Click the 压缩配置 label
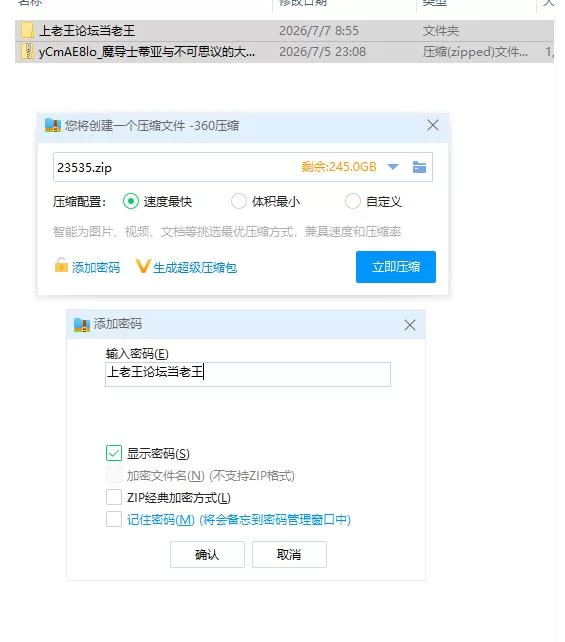This screenshot has width=565, height=642. pos(79,201)
